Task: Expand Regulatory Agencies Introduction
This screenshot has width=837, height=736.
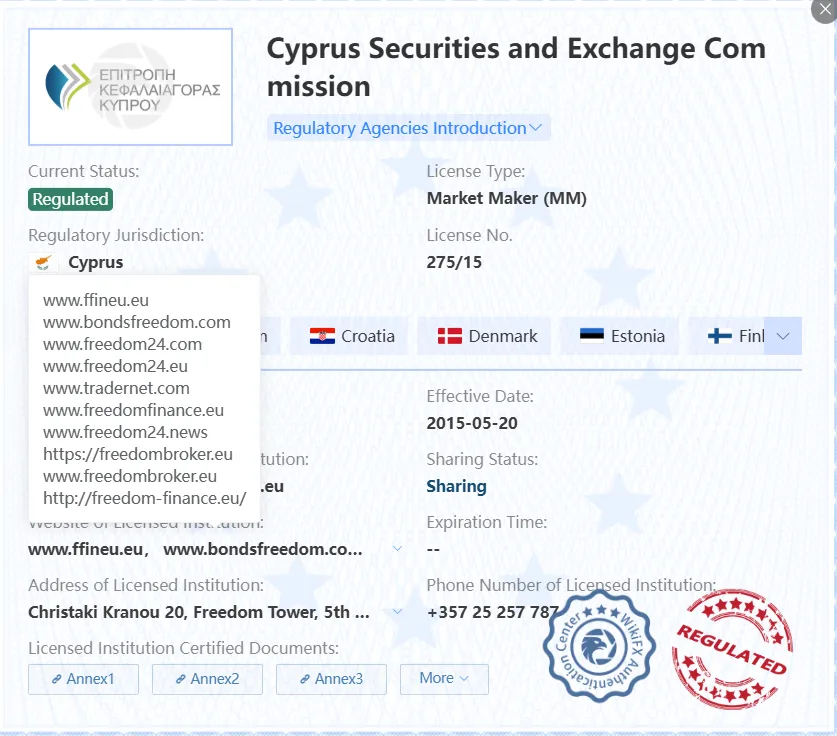Action: (x=408, y=128)
